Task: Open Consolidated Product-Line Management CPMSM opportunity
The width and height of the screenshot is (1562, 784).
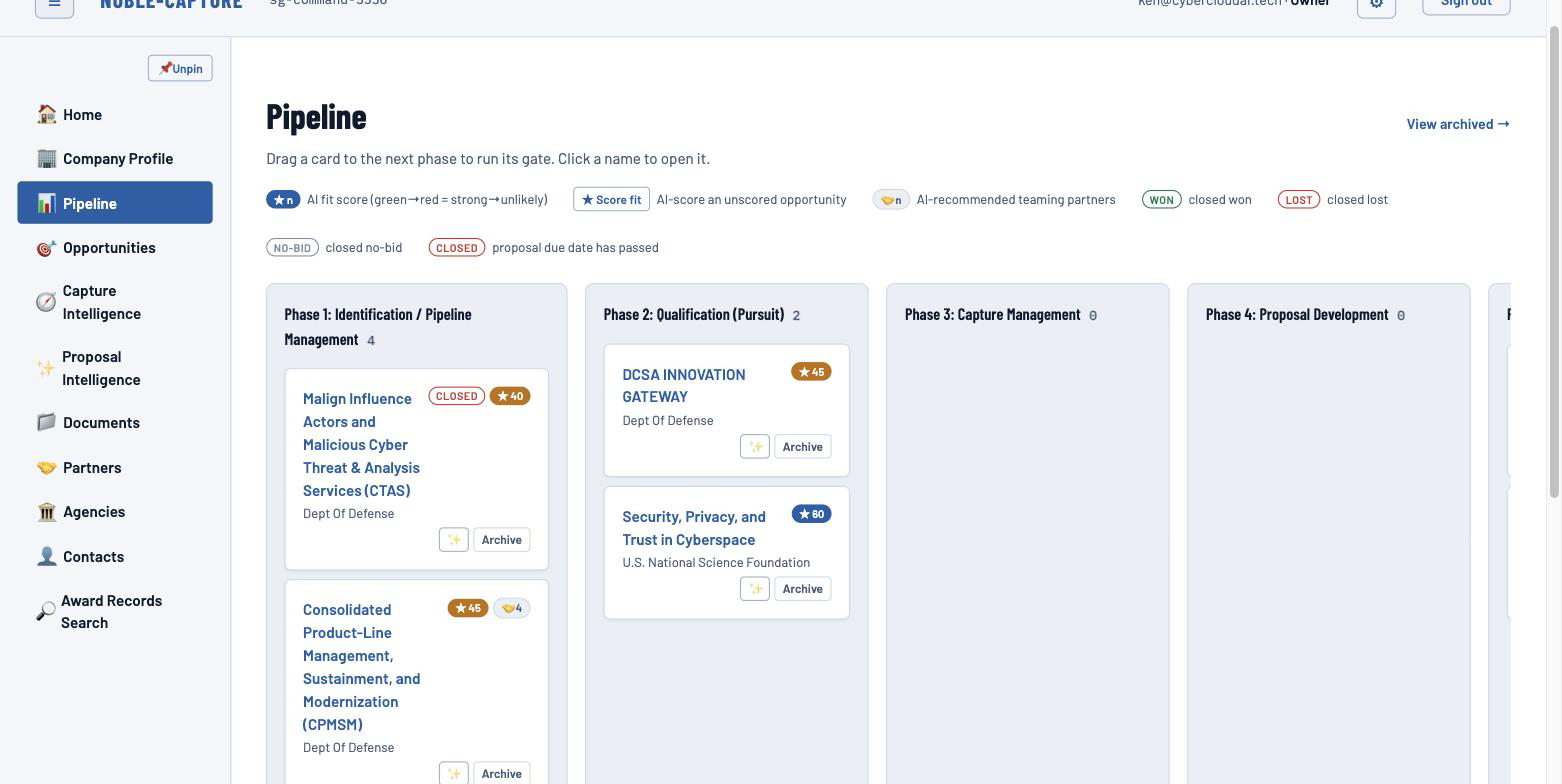Action: 361,667
